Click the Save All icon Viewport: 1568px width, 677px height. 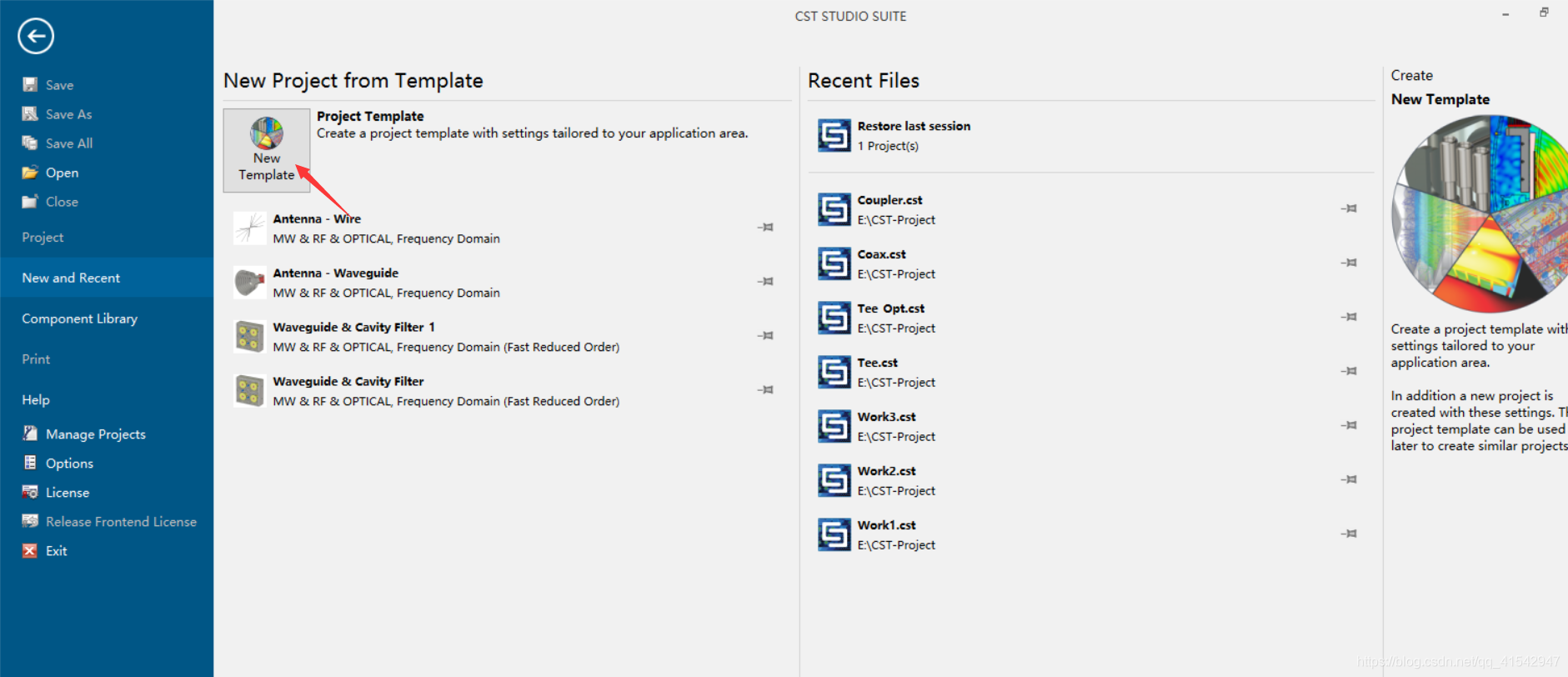pos(30,143)
